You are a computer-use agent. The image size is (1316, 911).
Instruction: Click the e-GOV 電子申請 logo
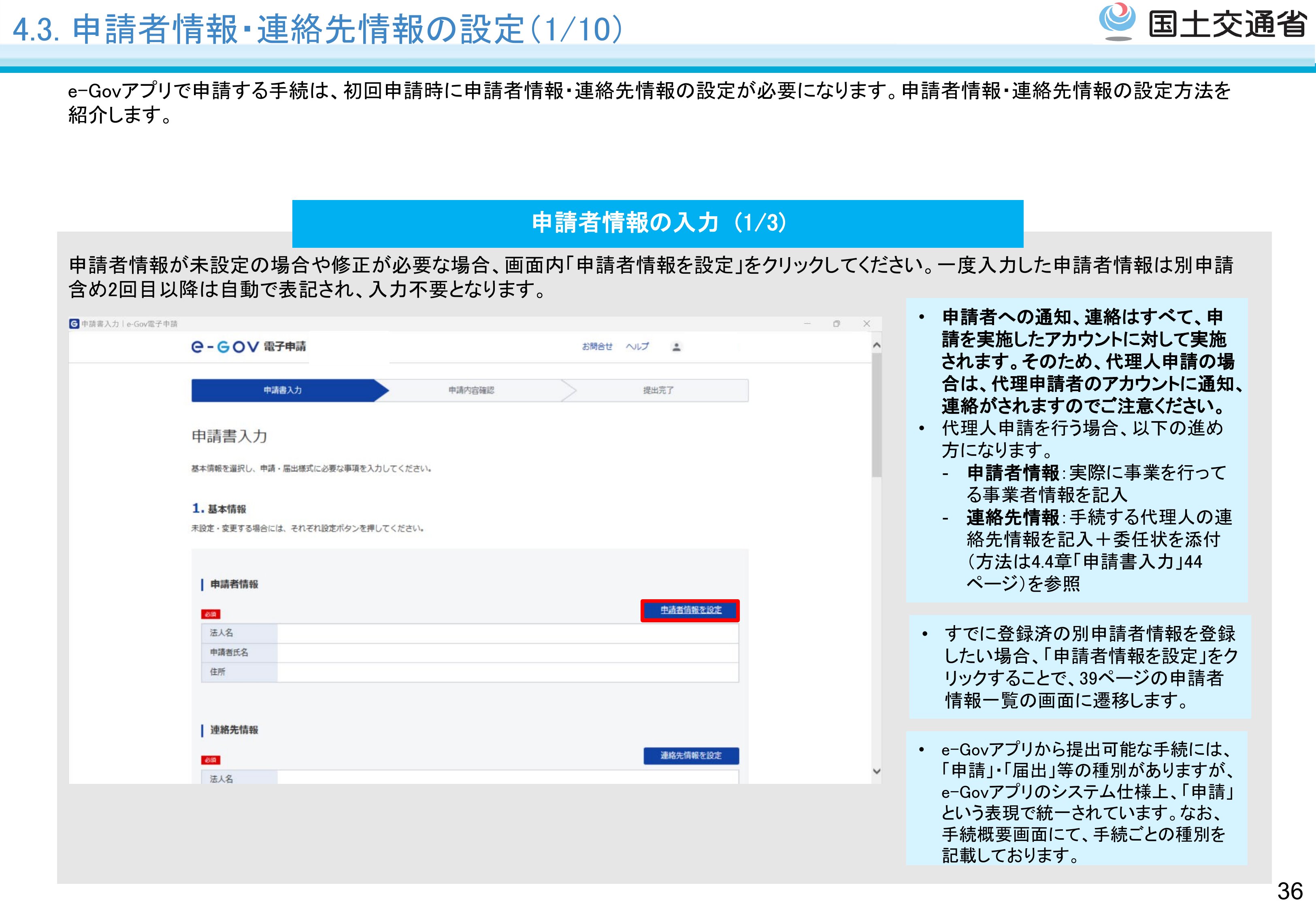point(249,347)
